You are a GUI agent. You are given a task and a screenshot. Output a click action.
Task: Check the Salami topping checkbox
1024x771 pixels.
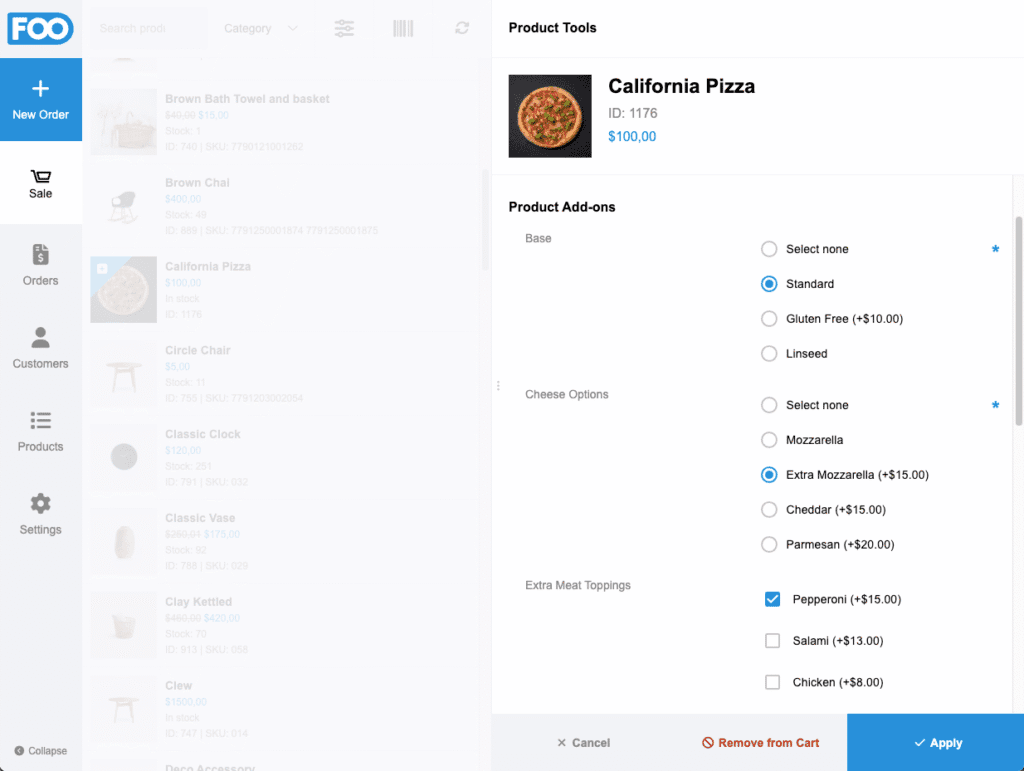click(772, 641)
